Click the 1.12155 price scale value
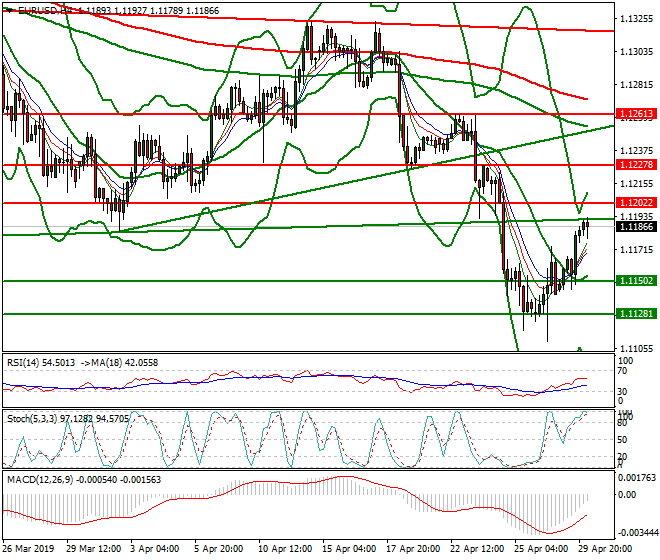Image resolution: width=660 pixels, height=560 pixels. point(636,184)
